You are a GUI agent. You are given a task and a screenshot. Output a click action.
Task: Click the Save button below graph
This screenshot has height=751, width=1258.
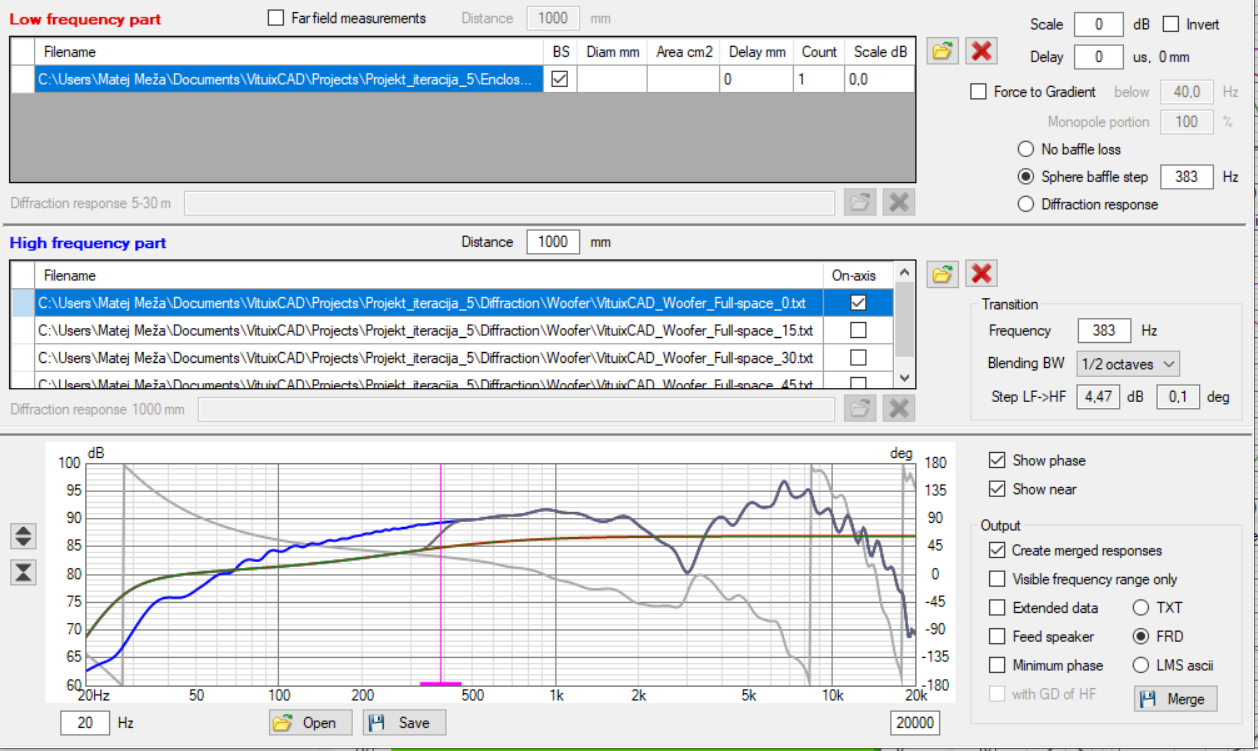tap(404, 722)
